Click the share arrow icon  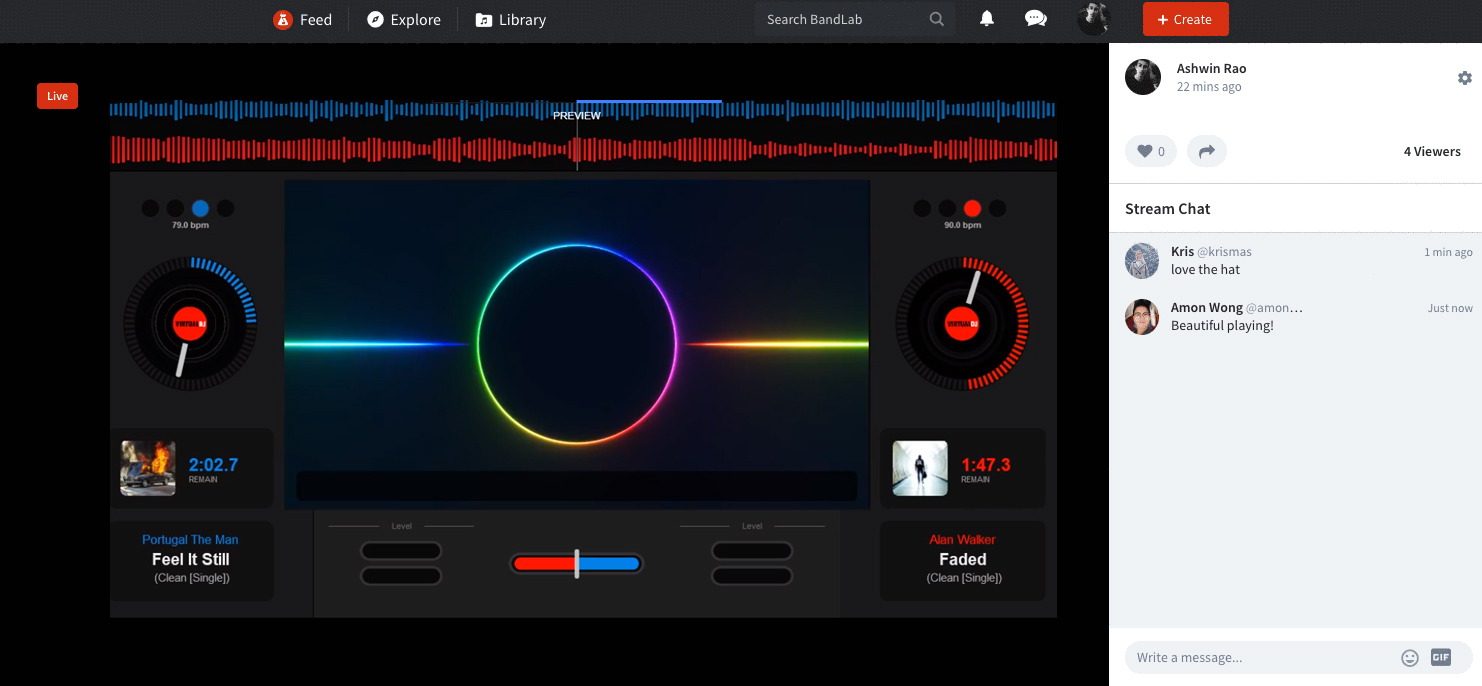click(x=1206, y=152)
